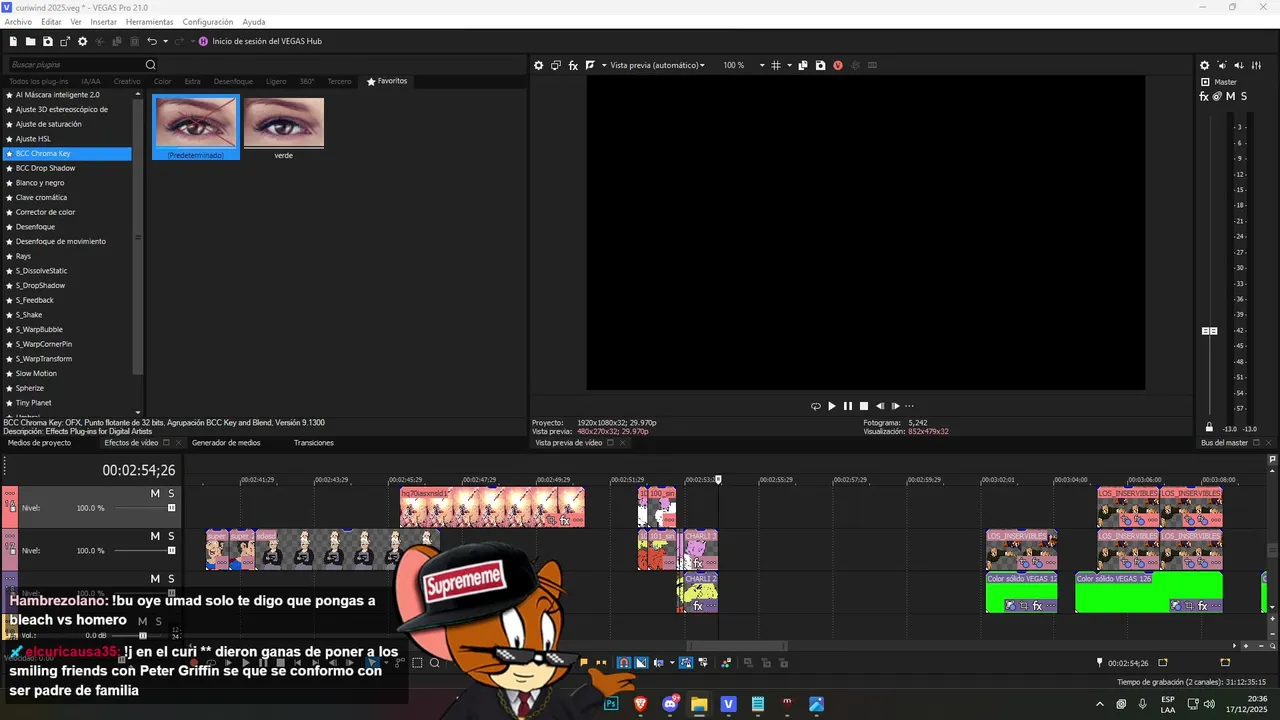
Task: Open the Master bus settings gear icon
Action: coord(1205,65)
